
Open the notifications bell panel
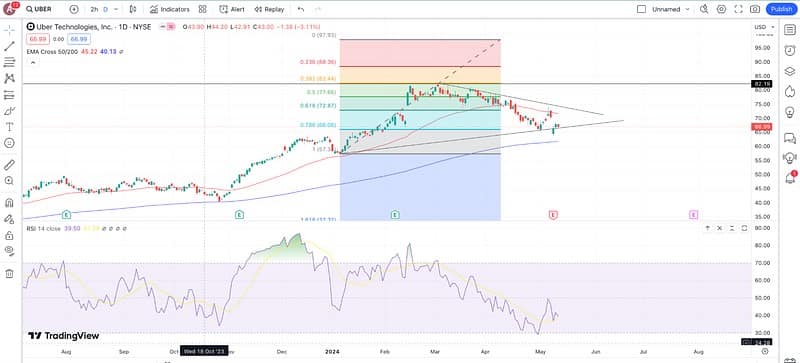(790, 178)
